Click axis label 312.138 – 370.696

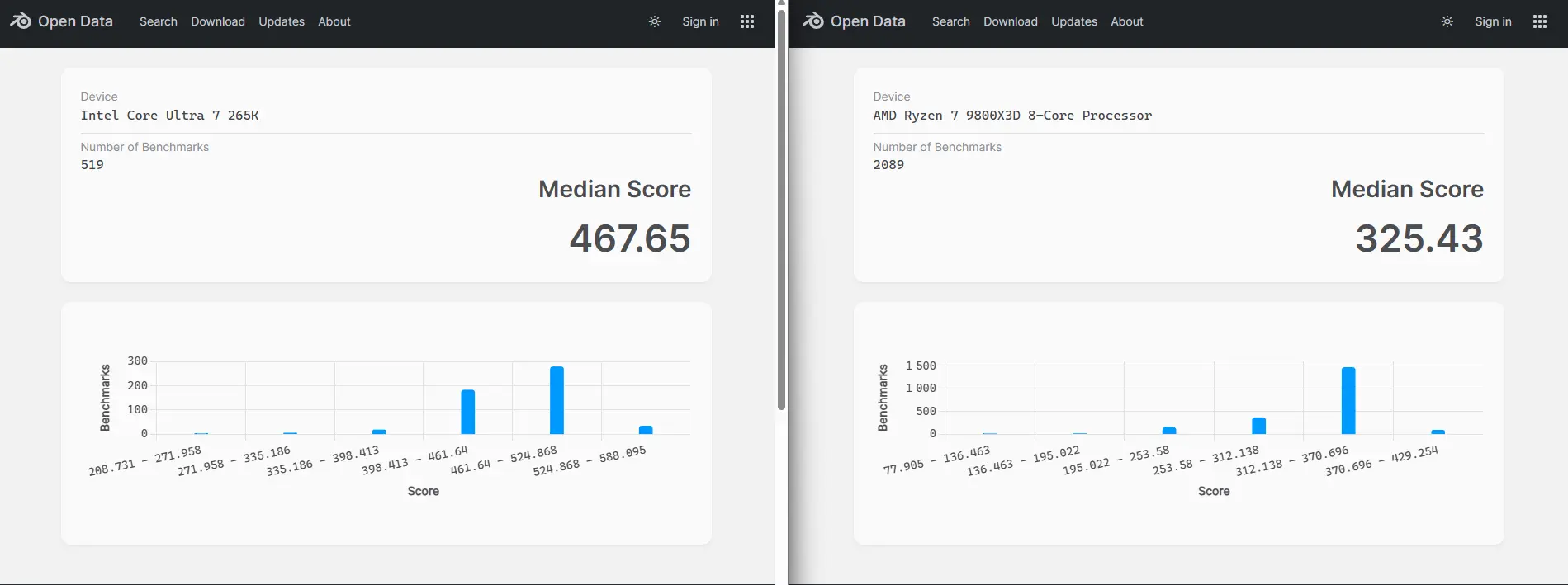pyautogui.click(x=1292, y=460)
